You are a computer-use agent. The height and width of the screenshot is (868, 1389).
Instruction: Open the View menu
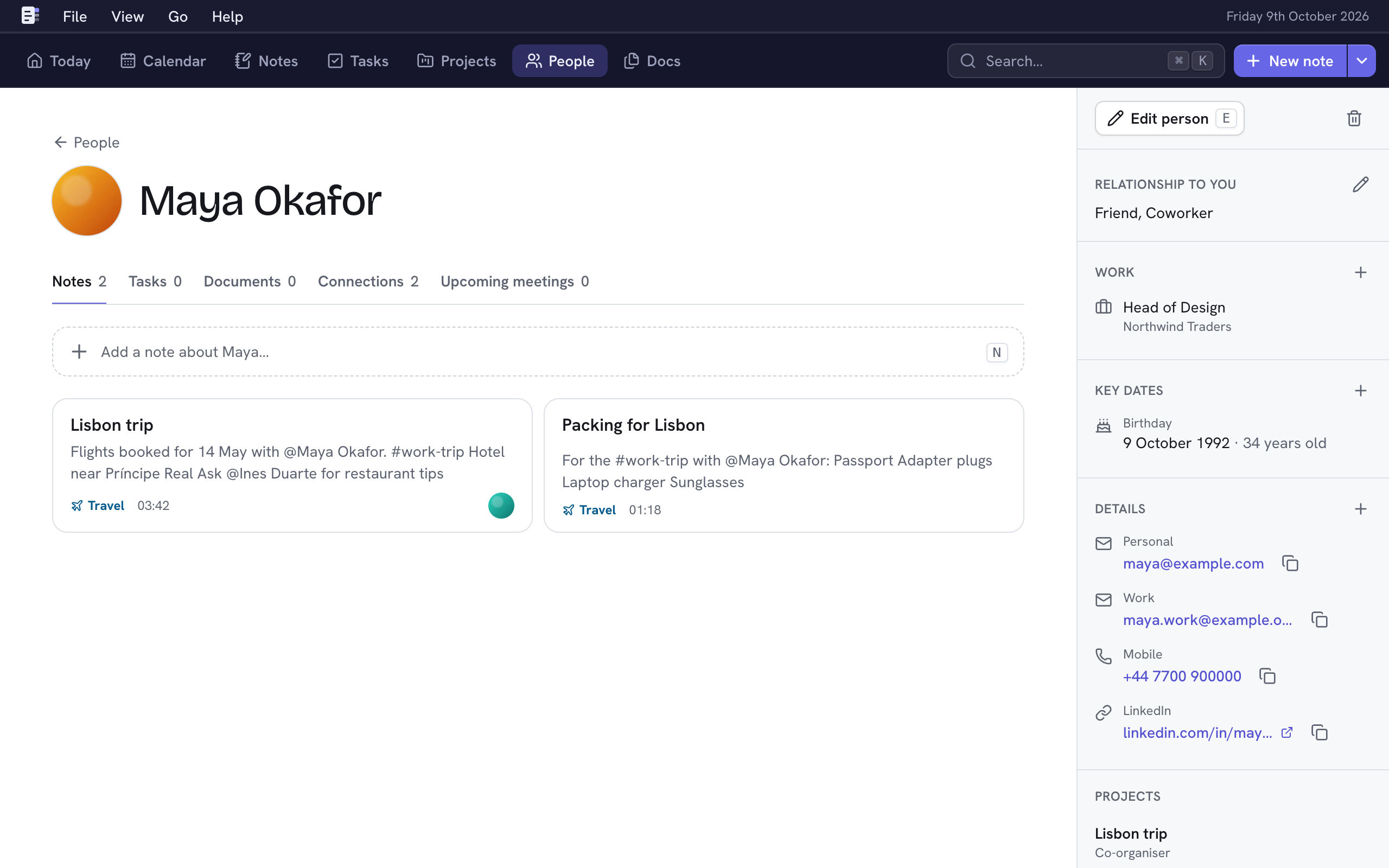click(128, 16)
